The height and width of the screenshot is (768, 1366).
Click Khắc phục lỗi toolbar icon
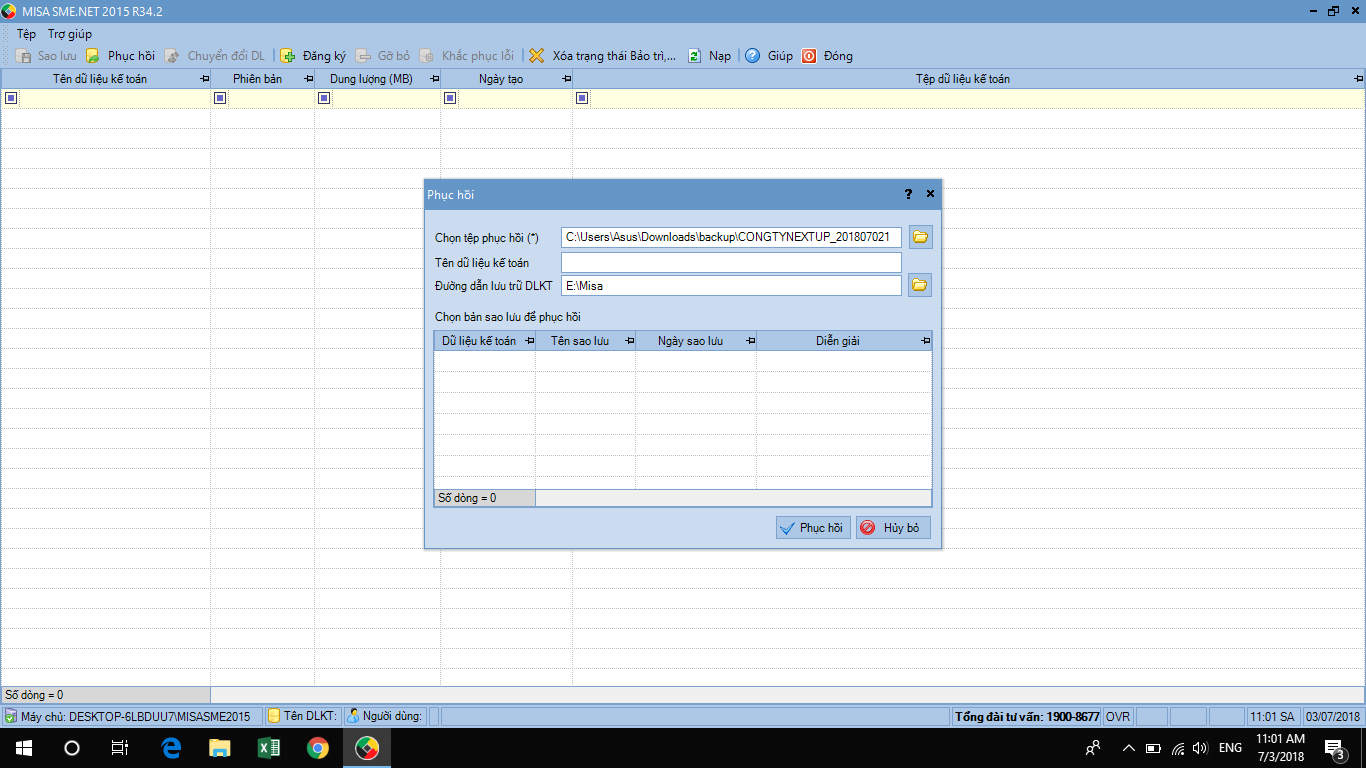pos(427,56)
